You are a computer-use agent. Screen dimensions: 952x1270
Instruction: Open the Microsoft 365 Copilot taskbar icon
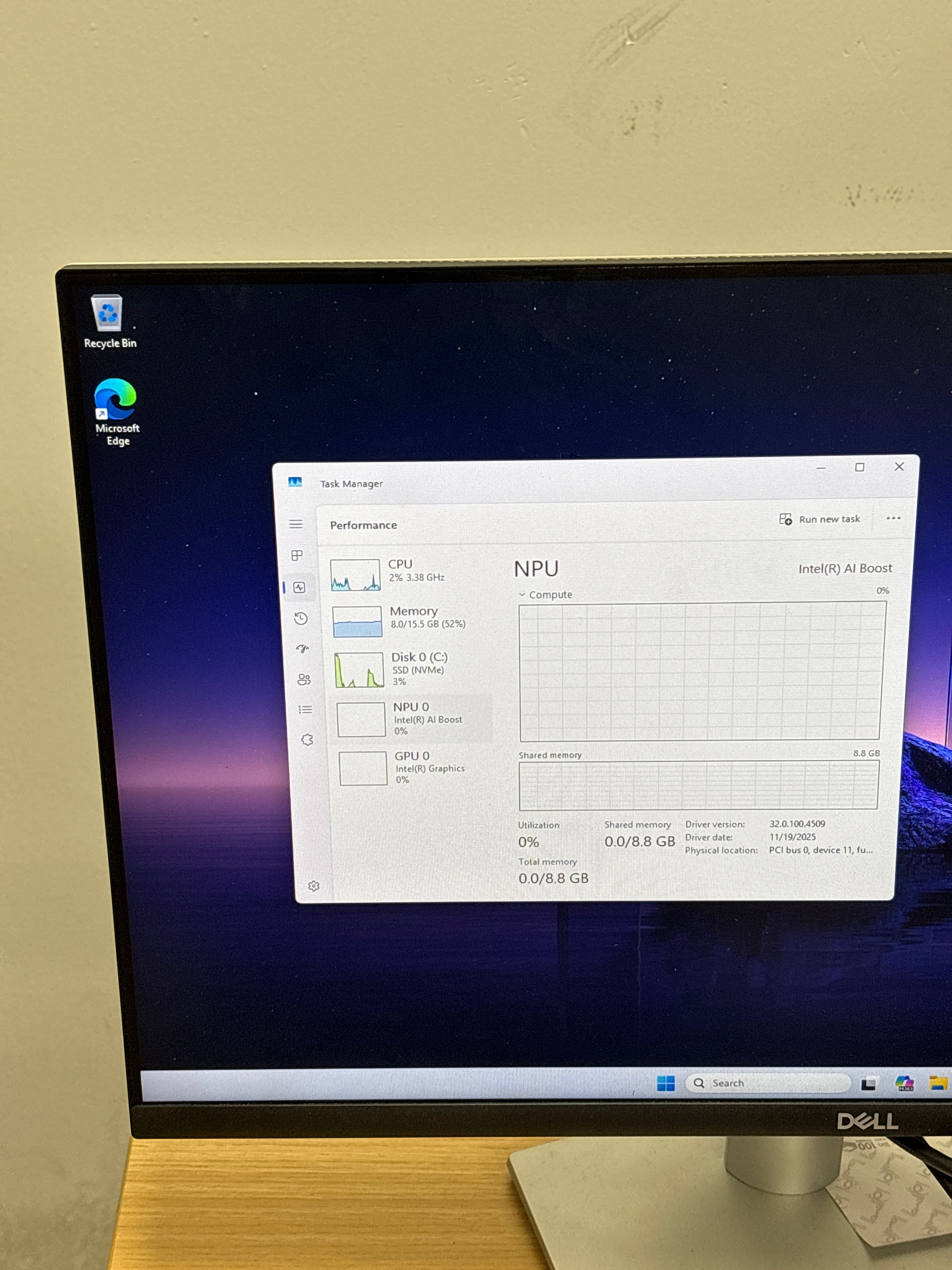[x=904, y=1084]
